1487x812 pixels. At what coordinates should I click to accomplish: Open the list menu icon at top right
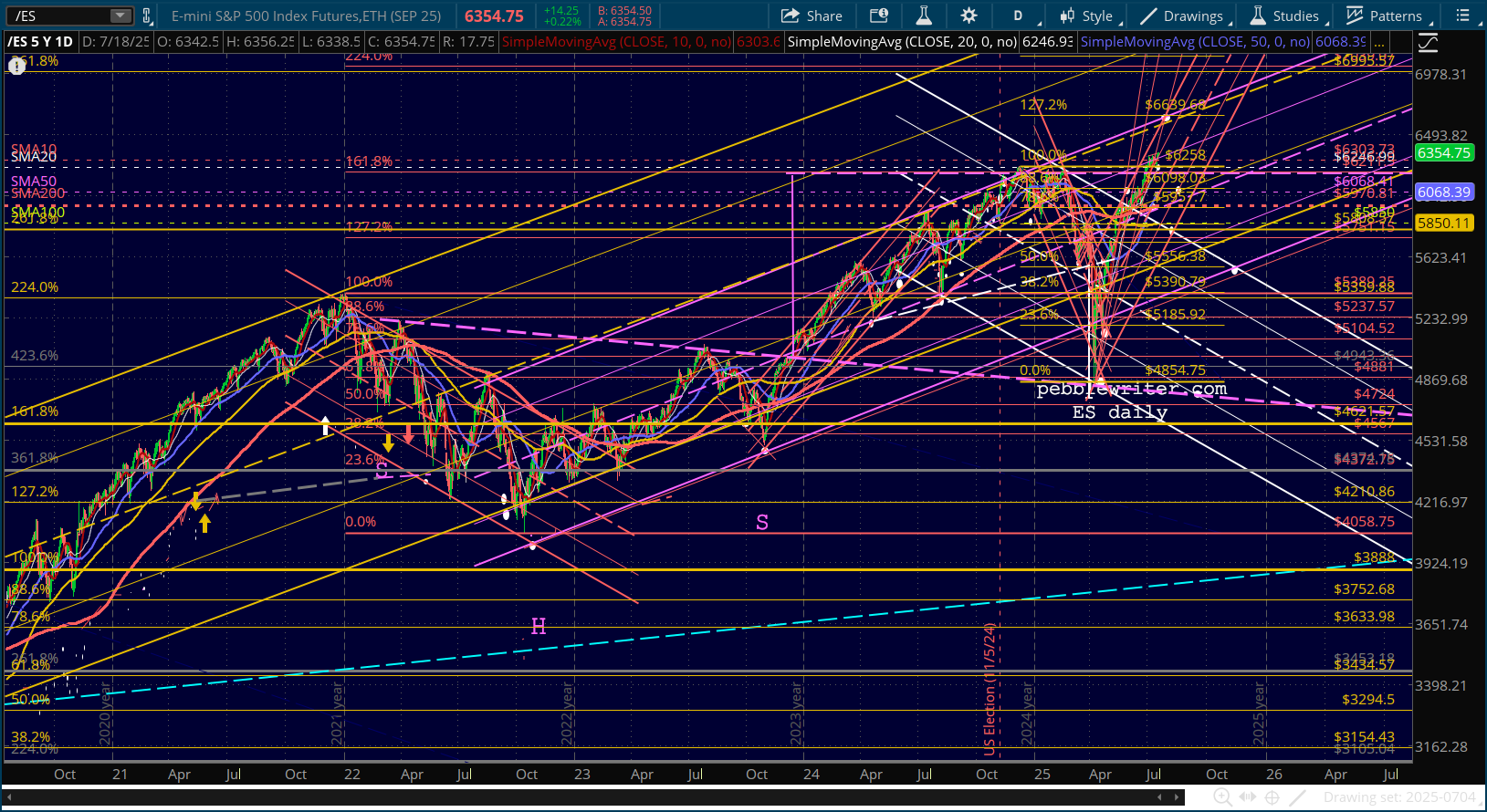[x=1462, y=16]
